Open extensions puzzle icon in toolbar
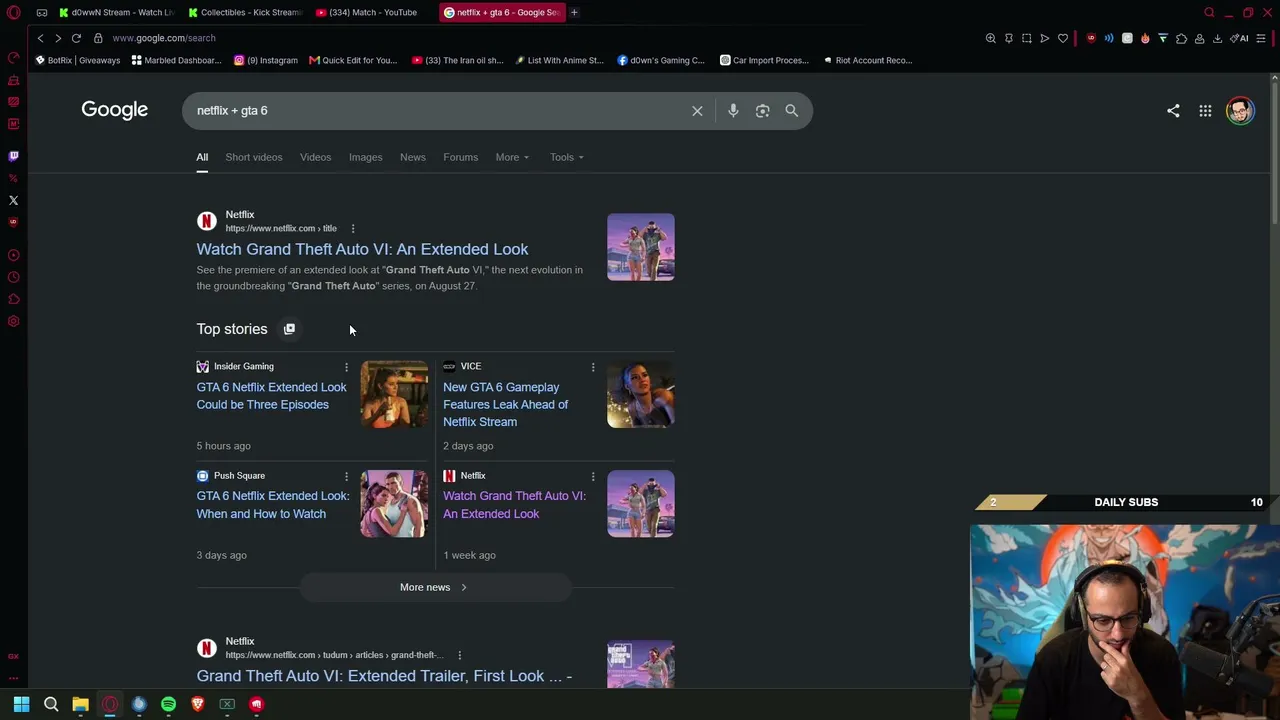The image size is (1280, 720). [x=1181, y=38]
